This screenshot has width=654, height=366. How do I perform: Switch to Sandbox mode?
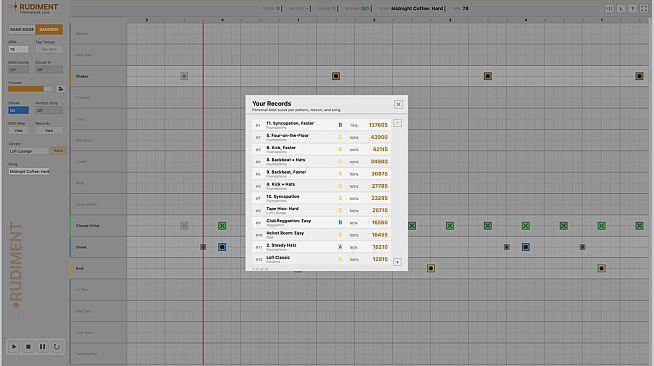coord(49,29)
